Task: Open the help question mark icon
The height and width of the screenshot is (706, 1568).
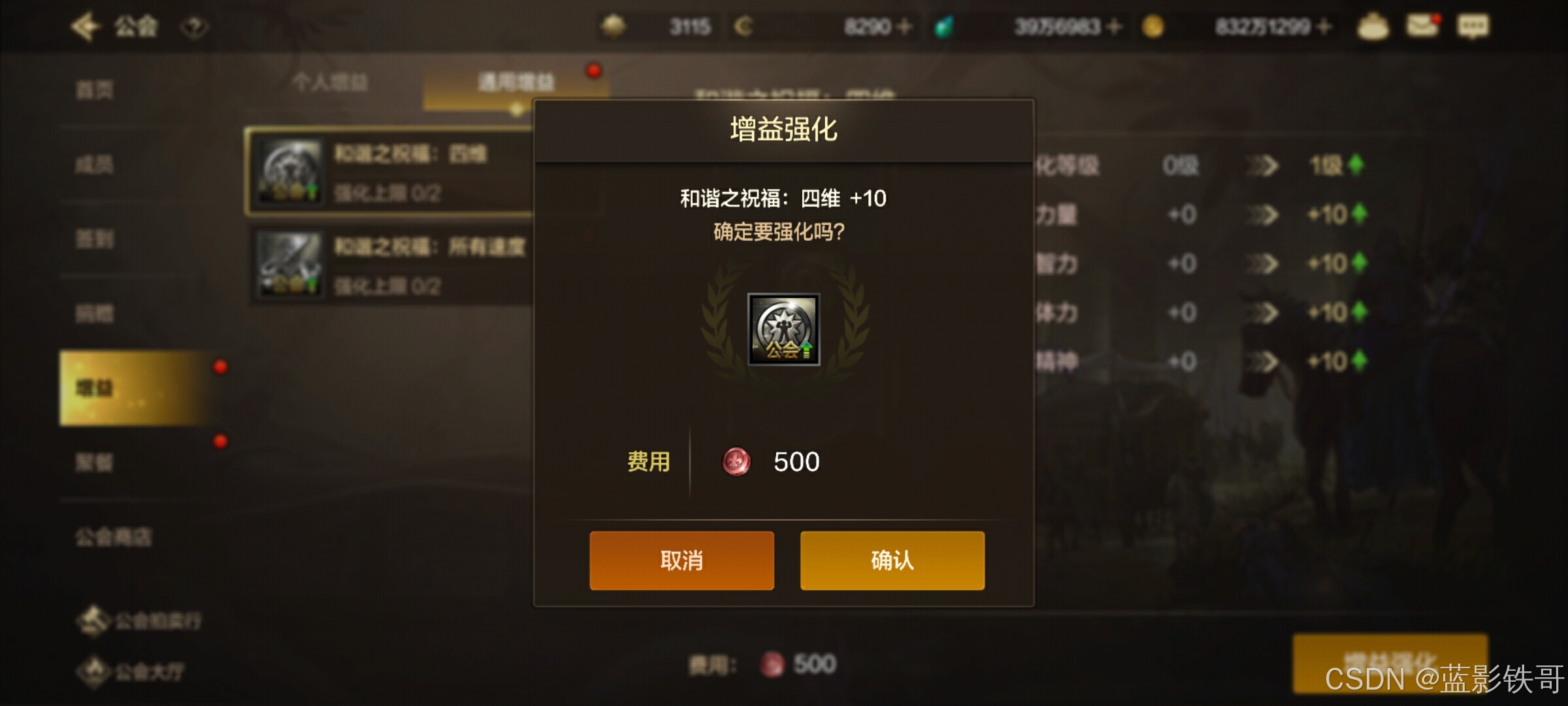Action: tap(194, 27)
